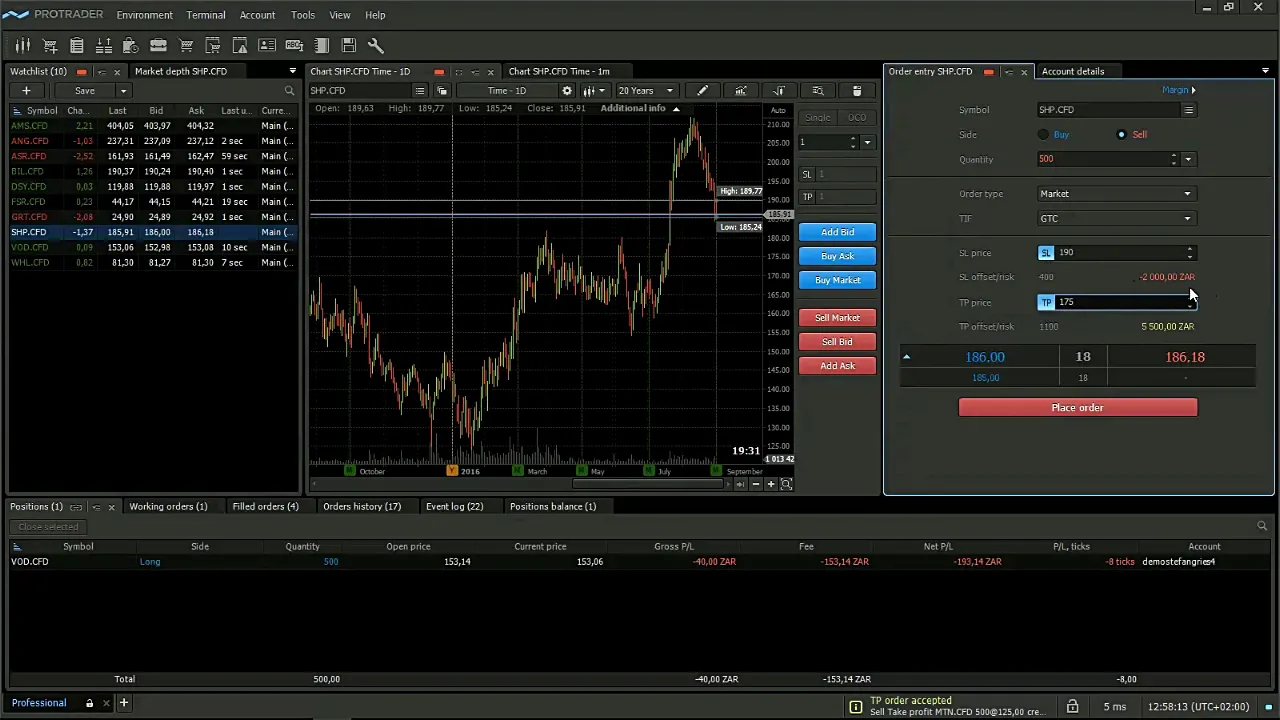Open order entry cart-plus toolbar icon
The width and height of the screenshot is (1280, 720).
(x=50, y=45)
